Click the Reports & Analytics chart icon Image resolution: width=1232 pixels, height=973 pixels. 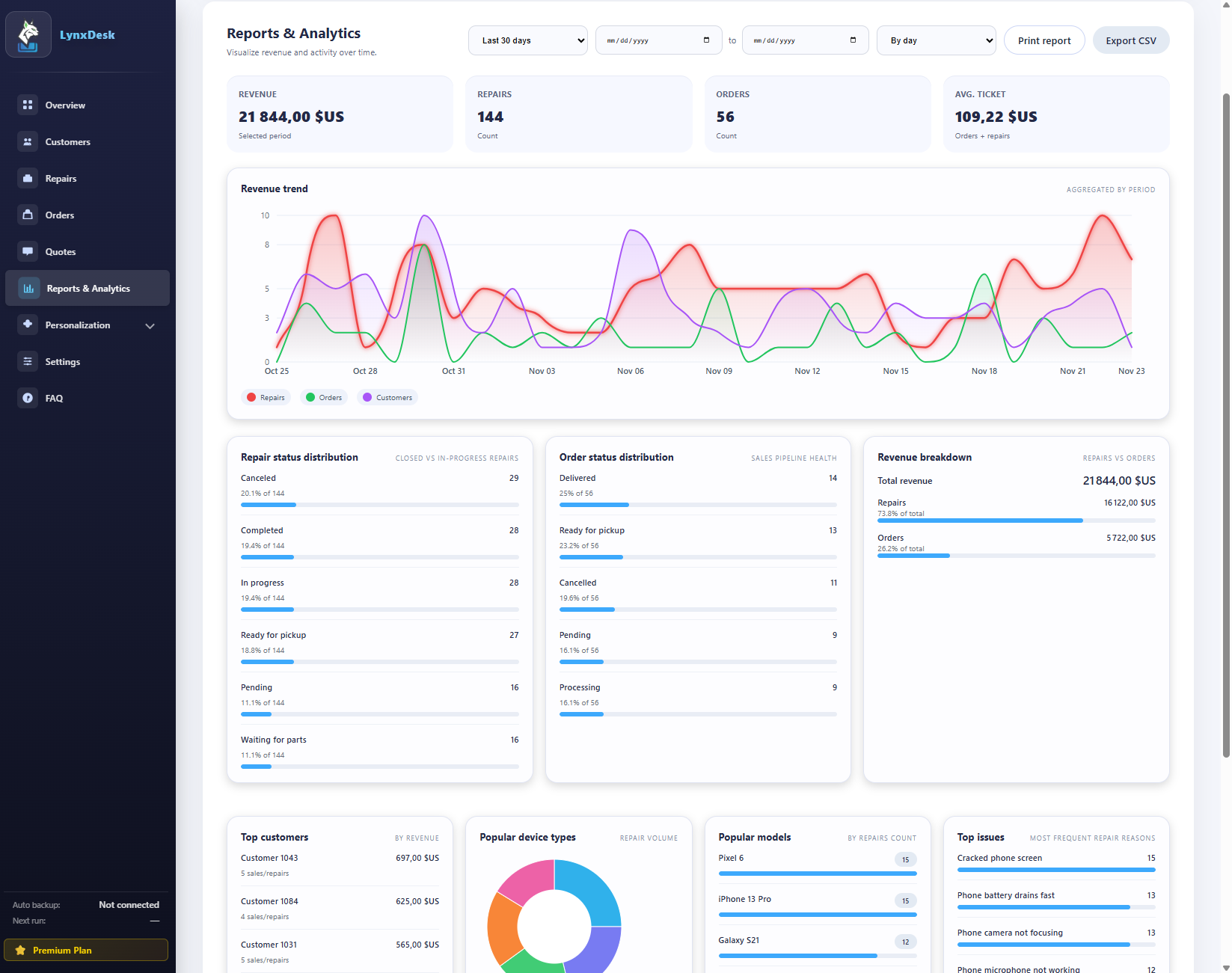click(x=28, y=288)
